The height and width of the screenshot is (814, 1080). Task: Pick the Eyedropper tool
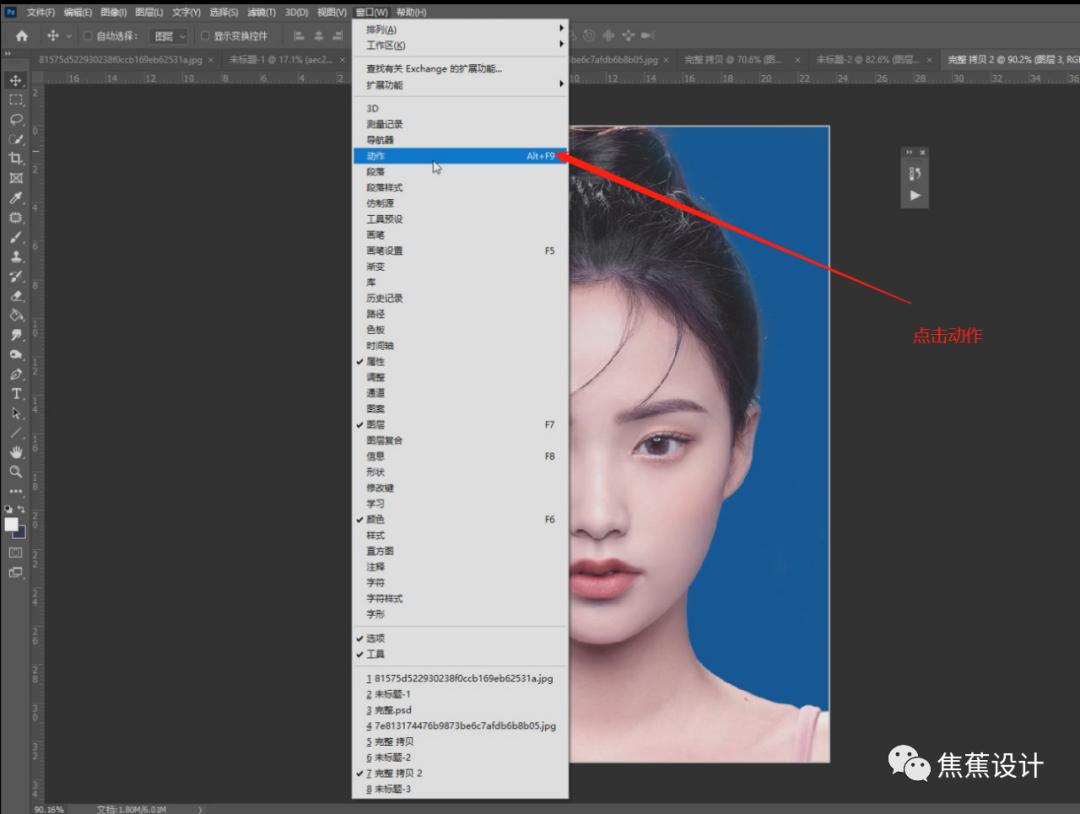click(15, 196)
